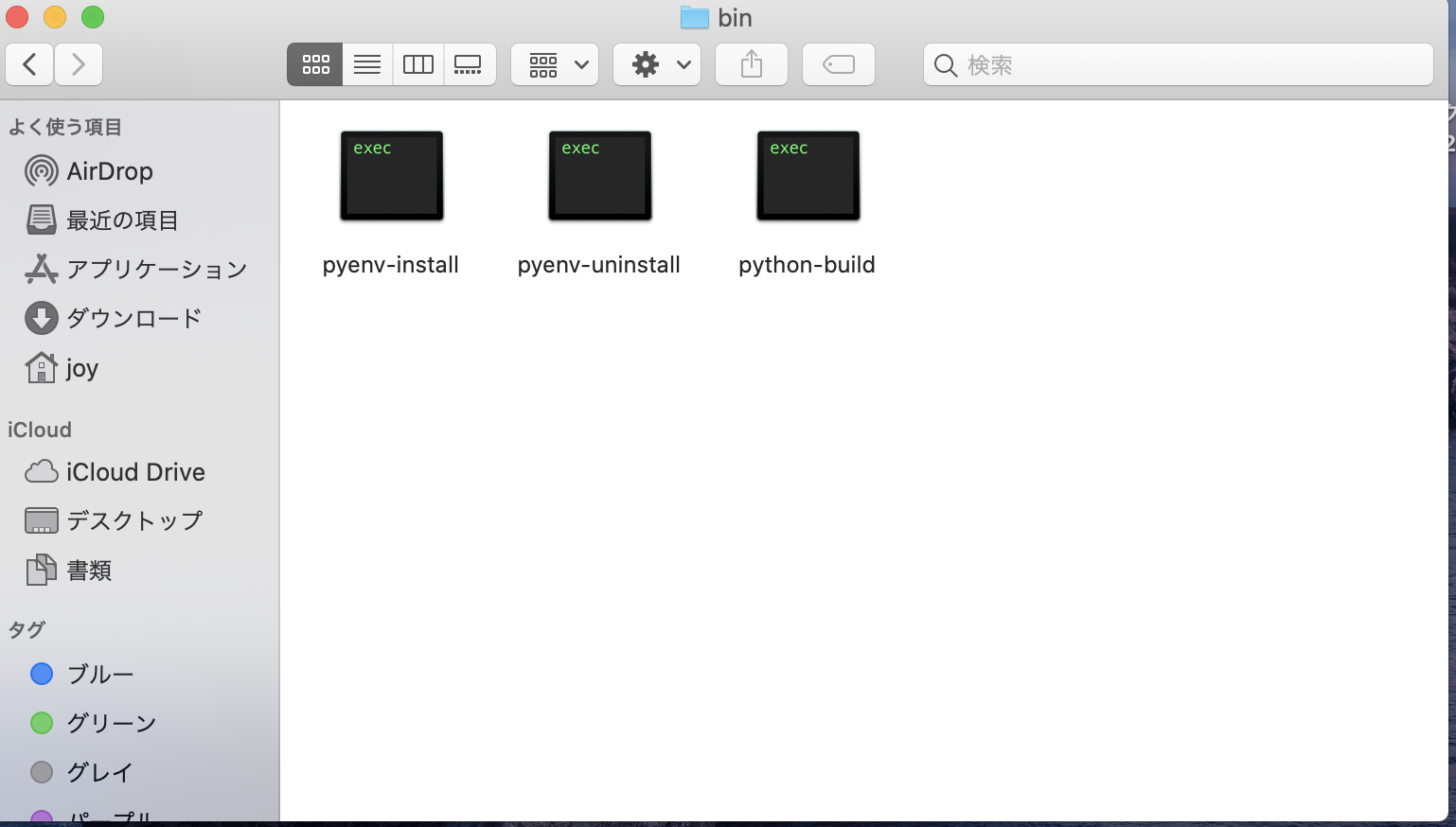Switch to icon view
The height and width of the screenshot is (827, 1456).
pos(315,64)
